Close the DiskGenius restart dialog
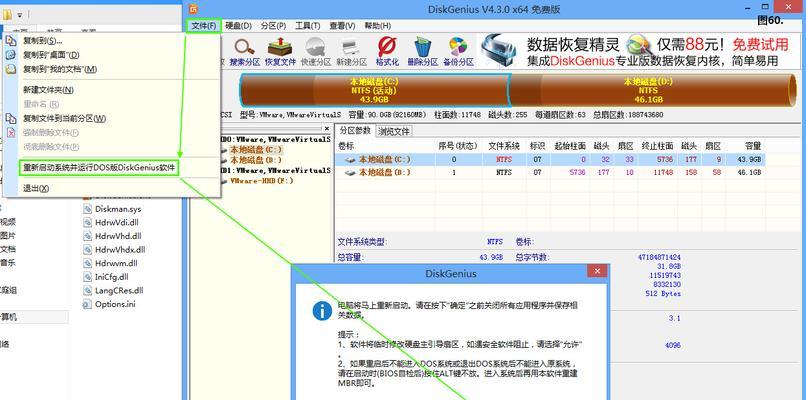The image size is (806, 400). click(597, 271)
